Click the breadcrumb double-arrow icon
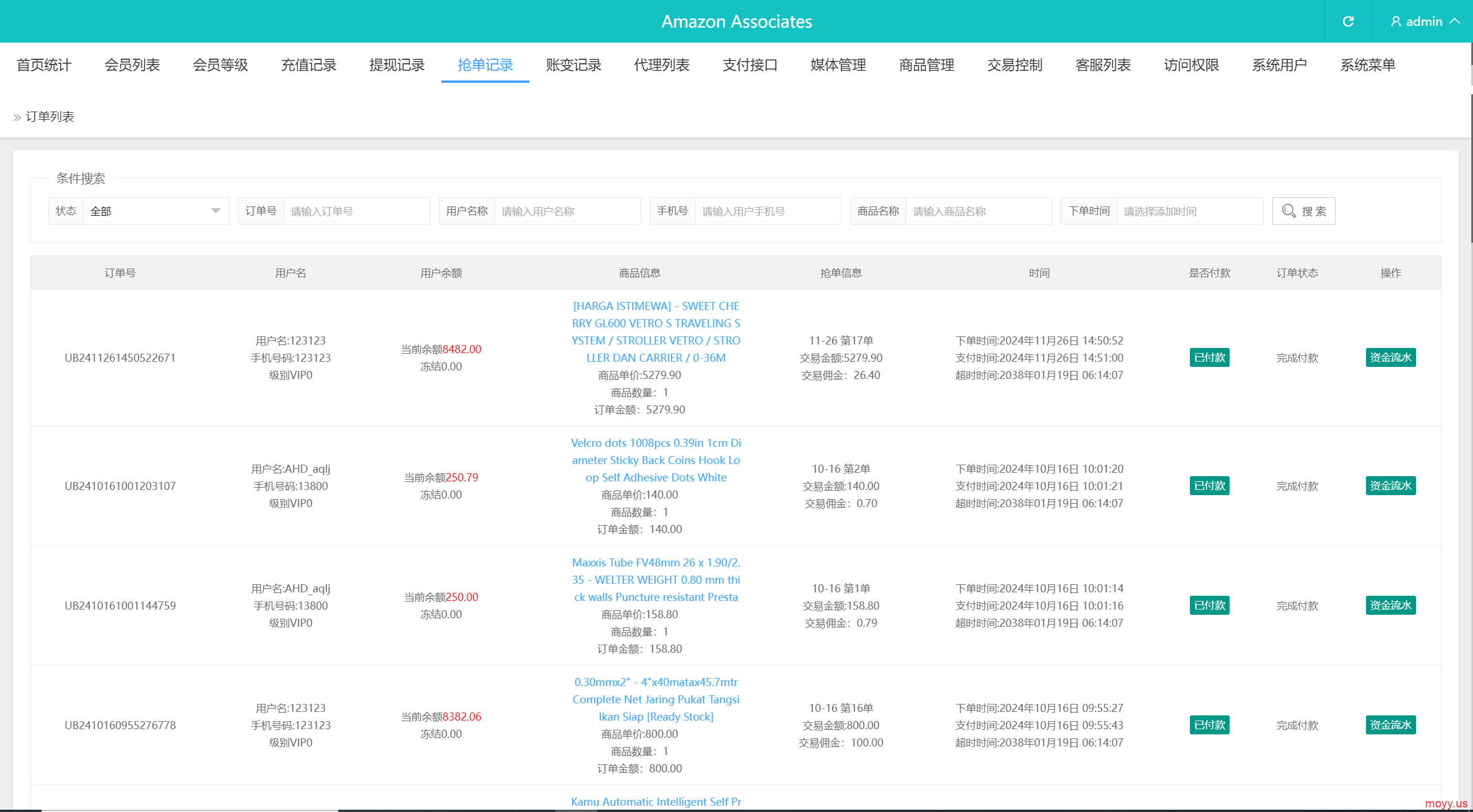The width and height of the screenshot is (1473, 812). pyautogui.click(x=17, y=117)
